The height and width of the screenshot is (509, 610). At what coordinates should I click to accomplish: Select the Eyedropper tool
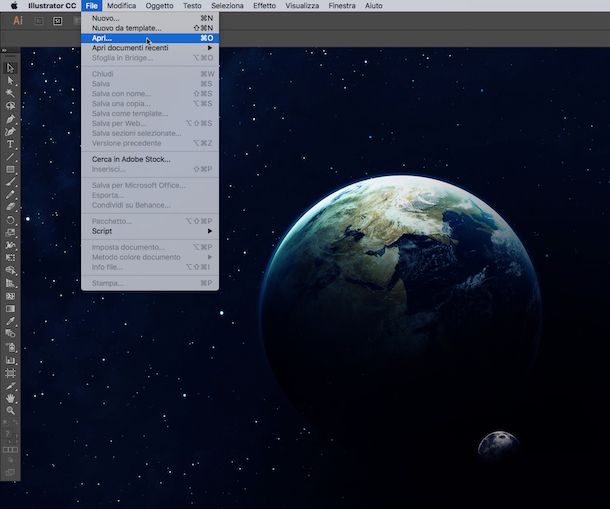click(x=10, y=321)
